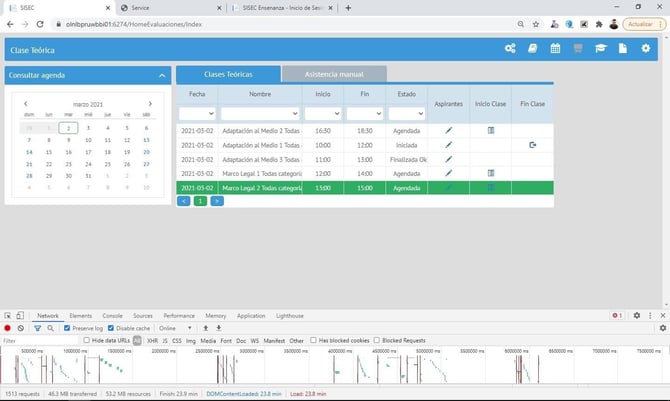Toggle the Preserve log checkbox
This screenshot has width=670, height=401.
[x=67, y=328]
